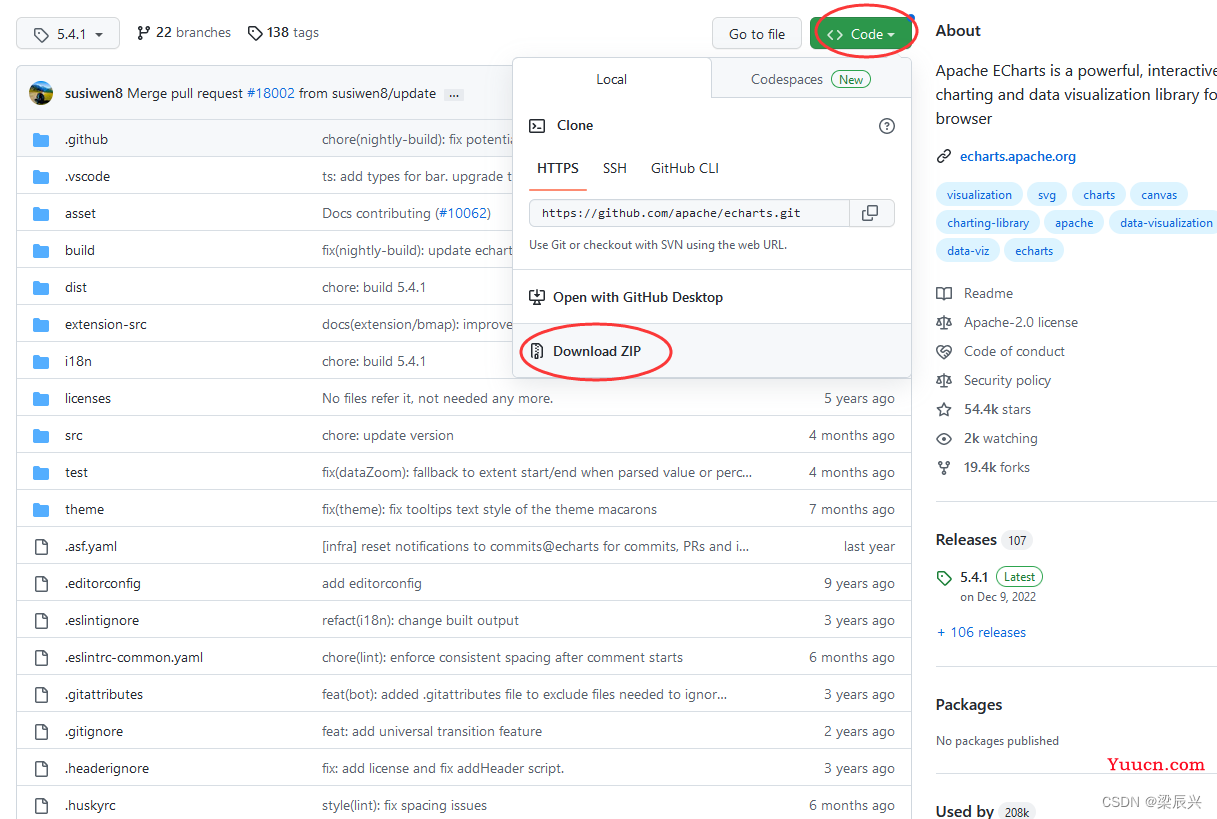Viewport: 1217px width, 819px height.
Task: View the 54.4k stars link
Action: (x=997, y=409)
